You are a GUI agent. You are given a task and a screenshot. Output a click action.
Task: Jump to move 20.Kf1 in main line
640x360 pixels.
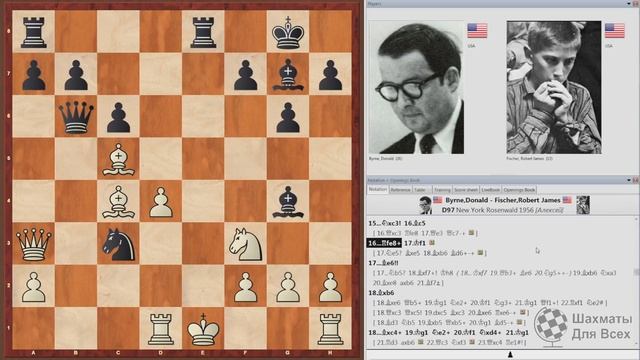point(465,332)
